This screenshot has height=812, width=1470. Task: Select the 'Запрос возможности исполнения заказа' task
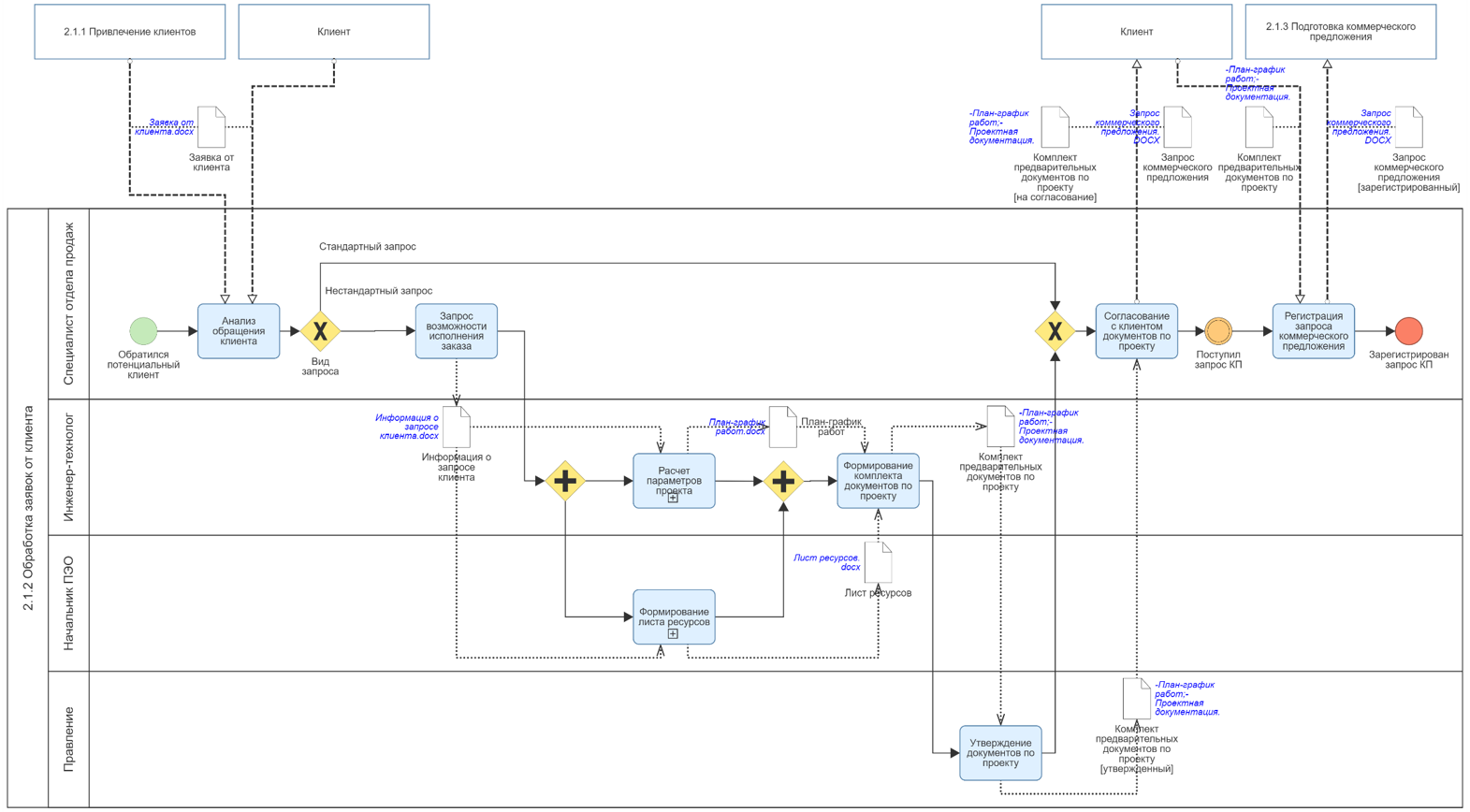pos(457,330)
